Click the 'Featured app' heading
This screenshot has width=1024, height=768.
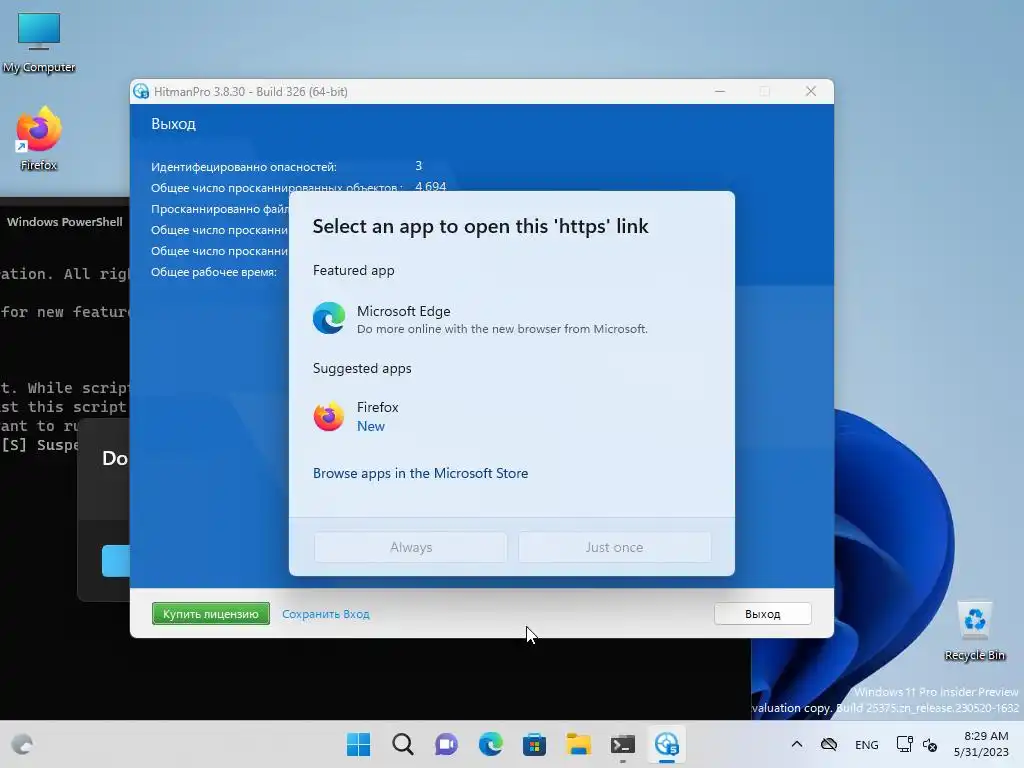point(353,270)
